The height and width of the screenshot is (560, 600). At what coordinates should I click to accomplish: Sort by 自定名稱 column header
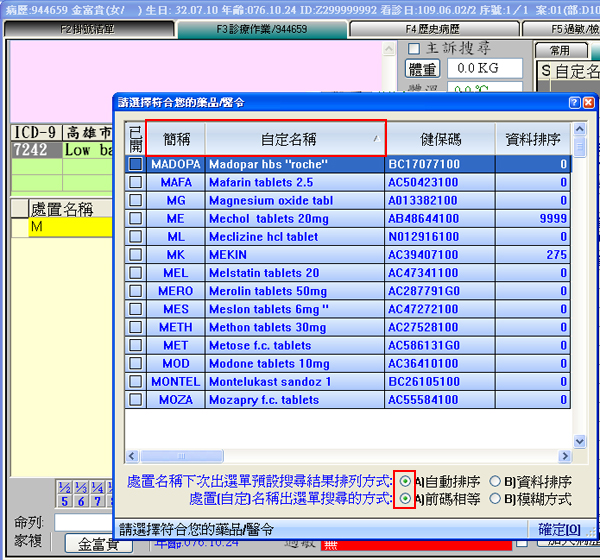(294, 139)
